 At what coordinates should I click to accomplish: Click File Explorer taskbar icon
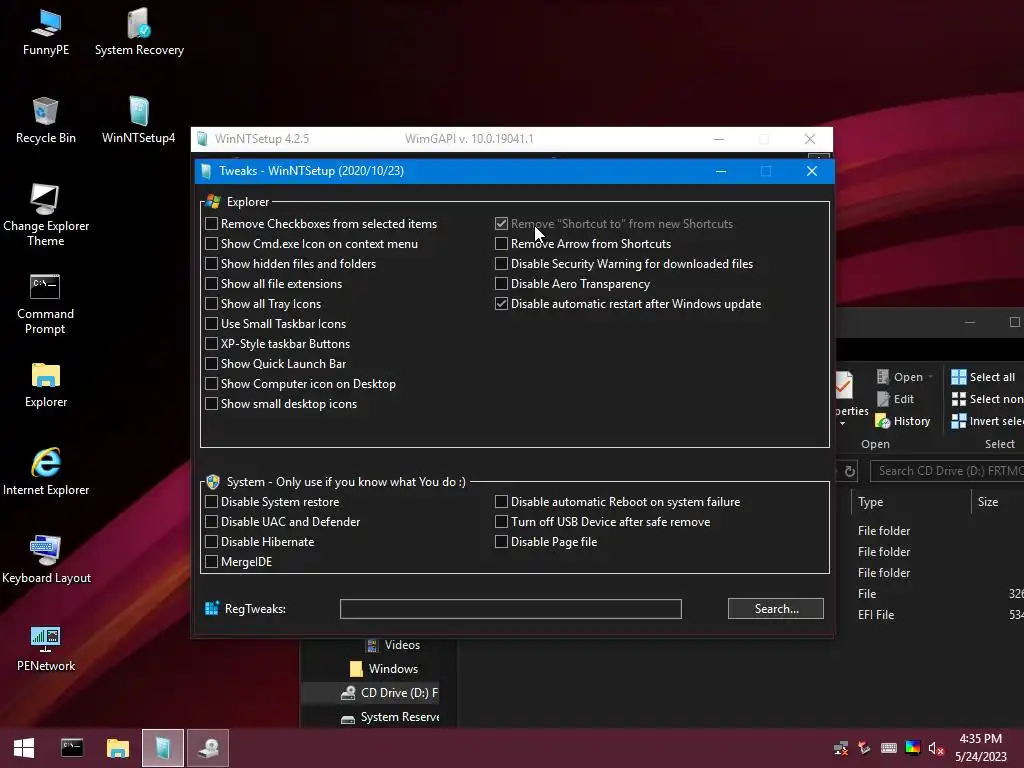[x=118, y=748]
